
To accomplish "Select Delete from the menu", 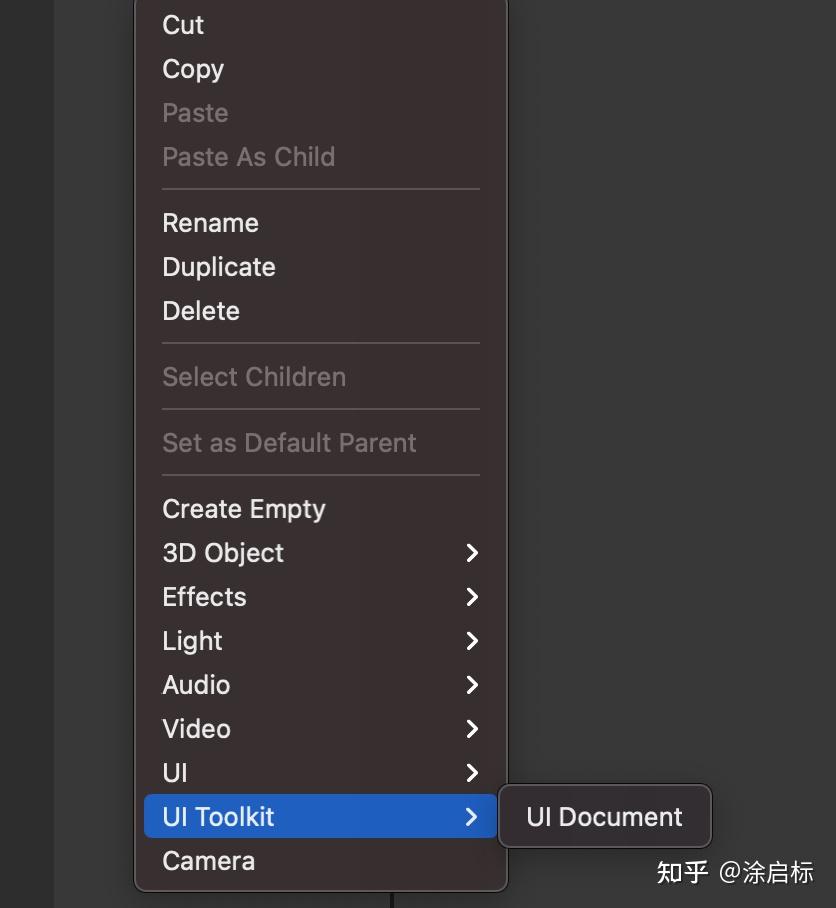I will tap(200, 310).
